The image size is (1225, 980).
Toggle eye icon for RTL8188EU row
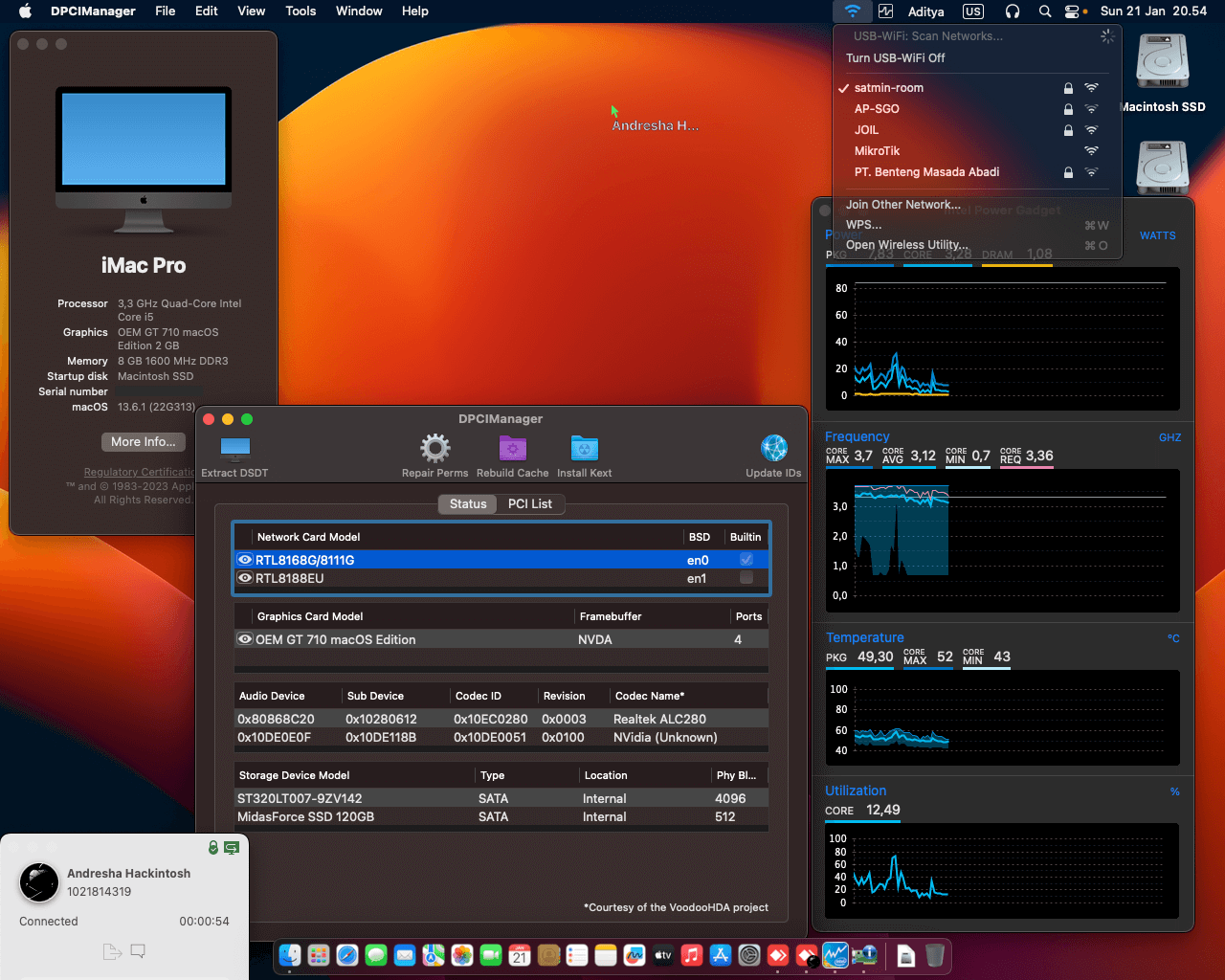(x=245, y=578)
